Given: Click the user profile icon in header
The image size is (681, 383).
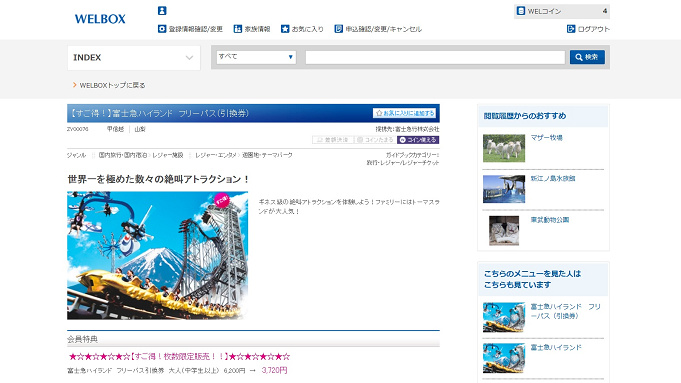Looking at the screenshot, I should [162, 11].
